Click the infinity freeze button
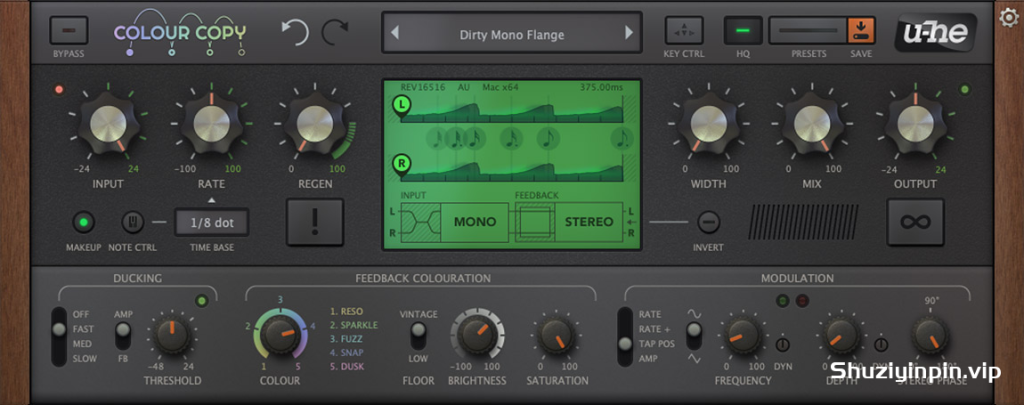 pyautogui.click(x=915, y=222)
